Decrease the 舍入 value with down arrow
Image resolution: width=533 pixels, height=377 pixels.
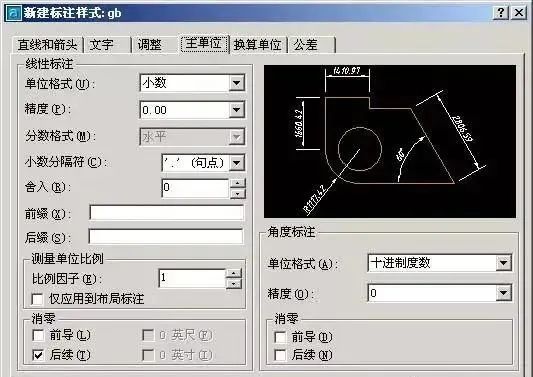coord(237,193)
